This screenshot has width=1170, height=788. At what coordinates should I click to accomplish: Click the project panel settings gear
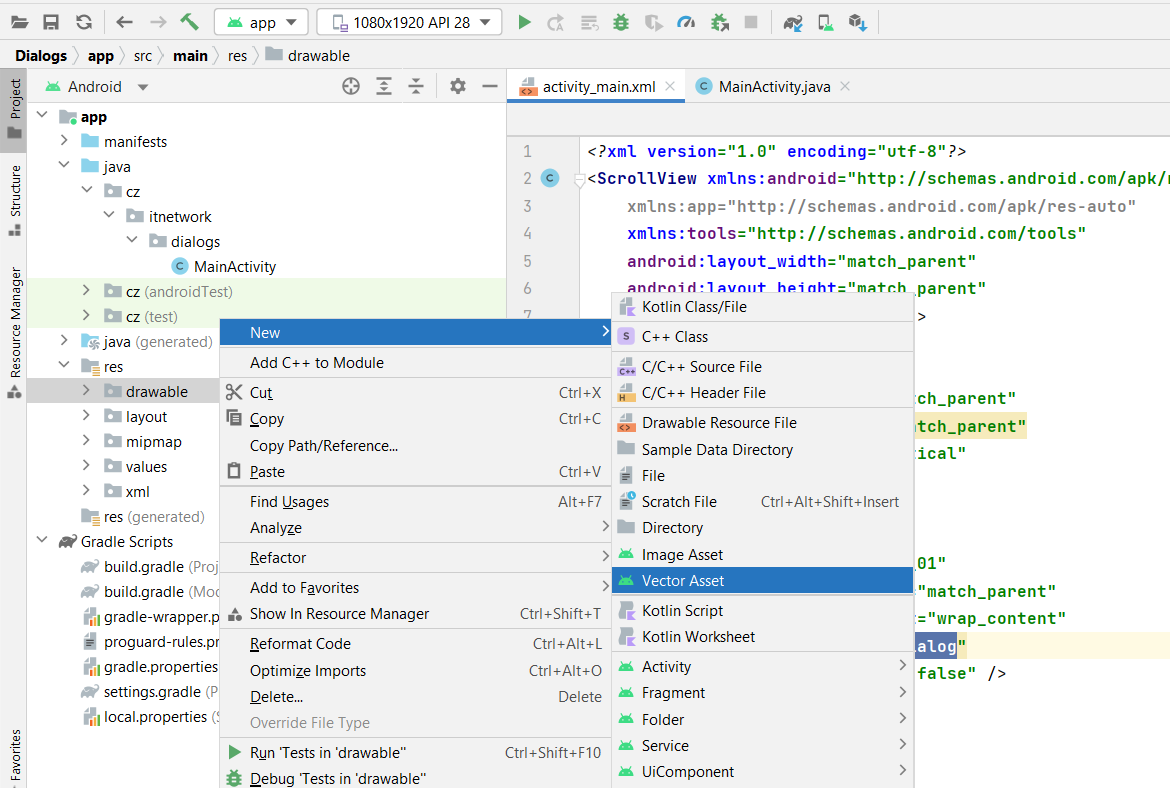point(458,87)
